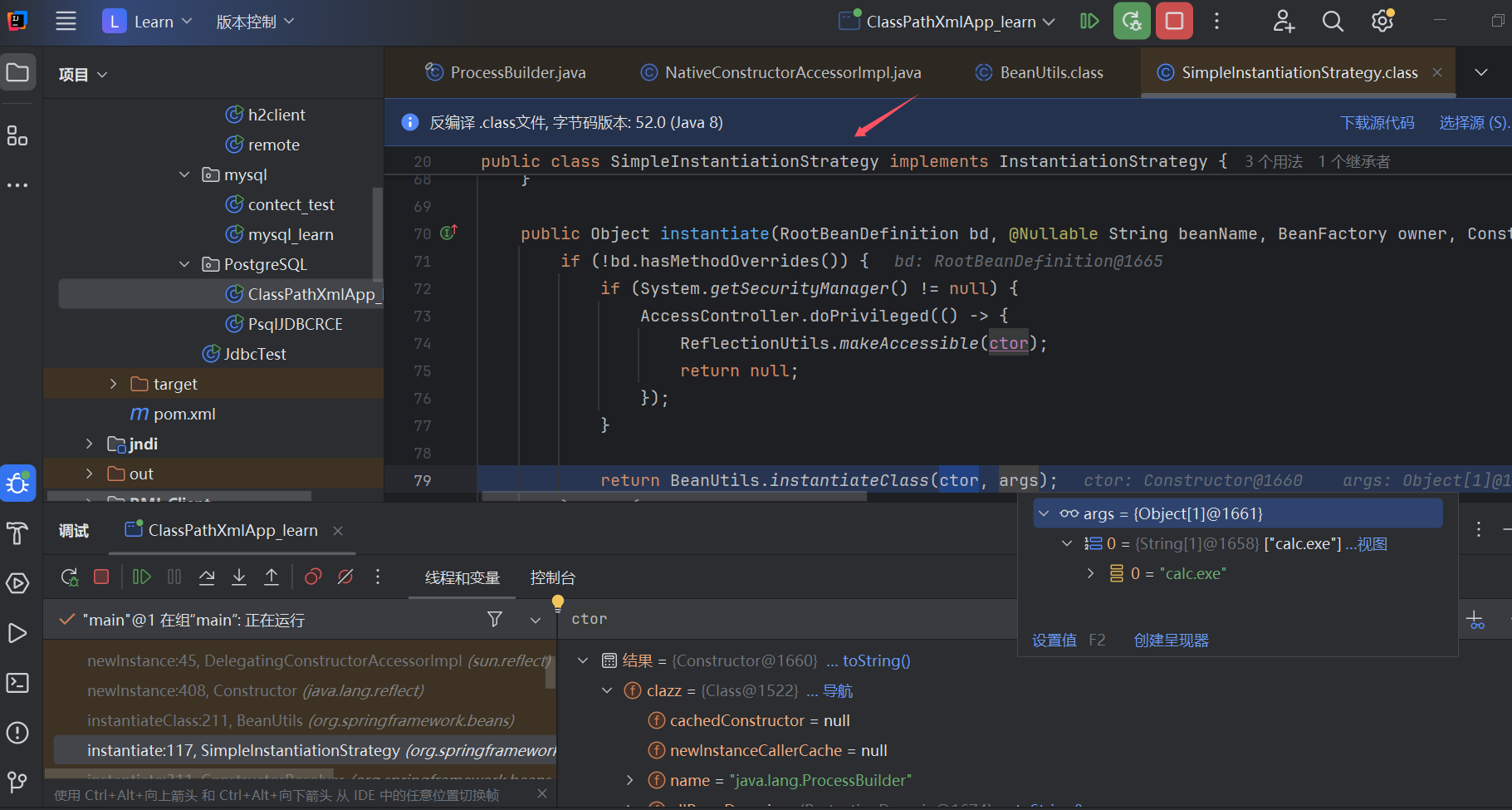The image size is (1512, 810).
Task: Open the 版本控制 dropdown menu
Action: tap(256, 22)
